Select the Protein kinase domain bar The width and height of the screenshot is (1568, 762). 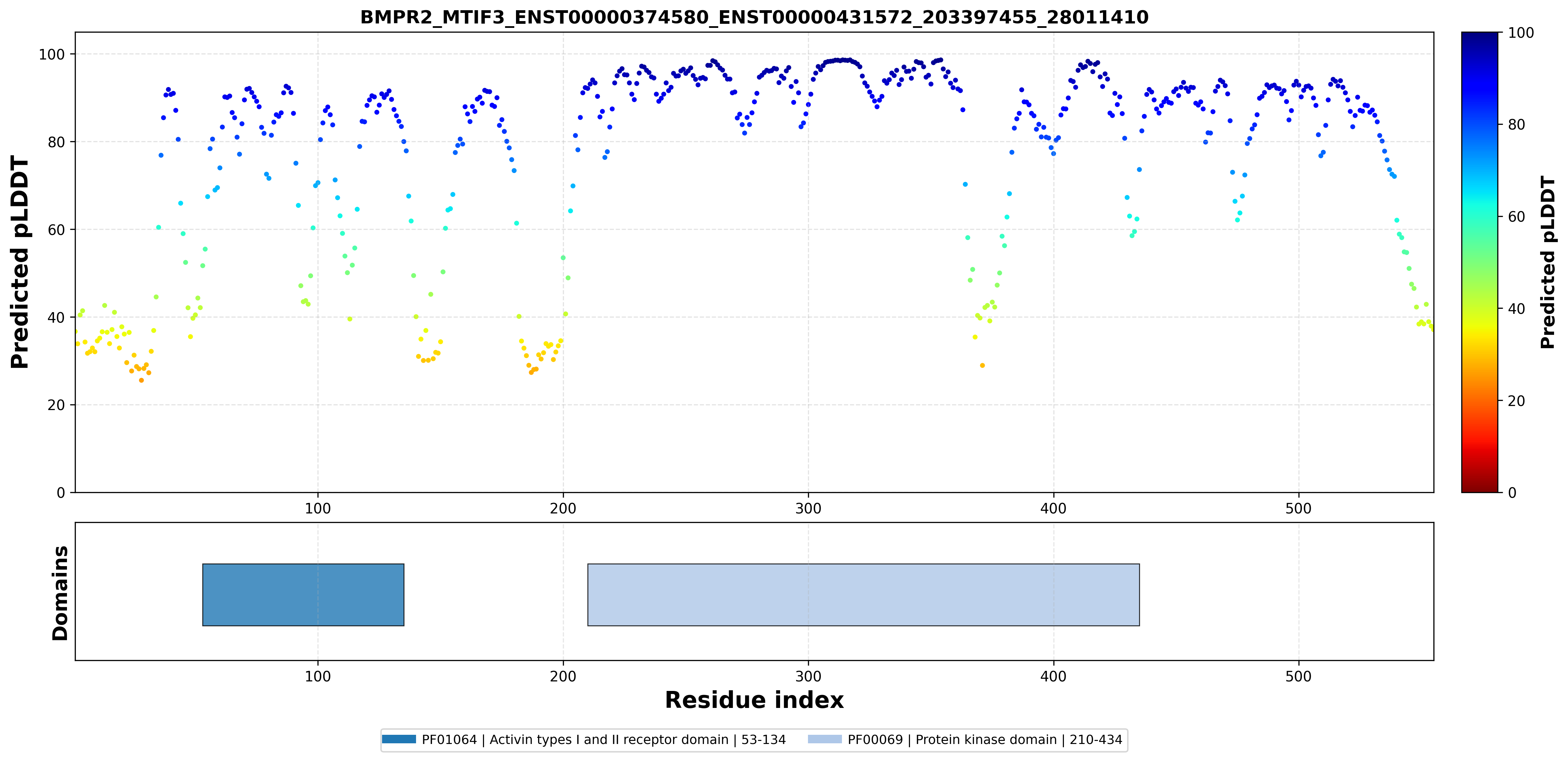[x=863, y=594]
